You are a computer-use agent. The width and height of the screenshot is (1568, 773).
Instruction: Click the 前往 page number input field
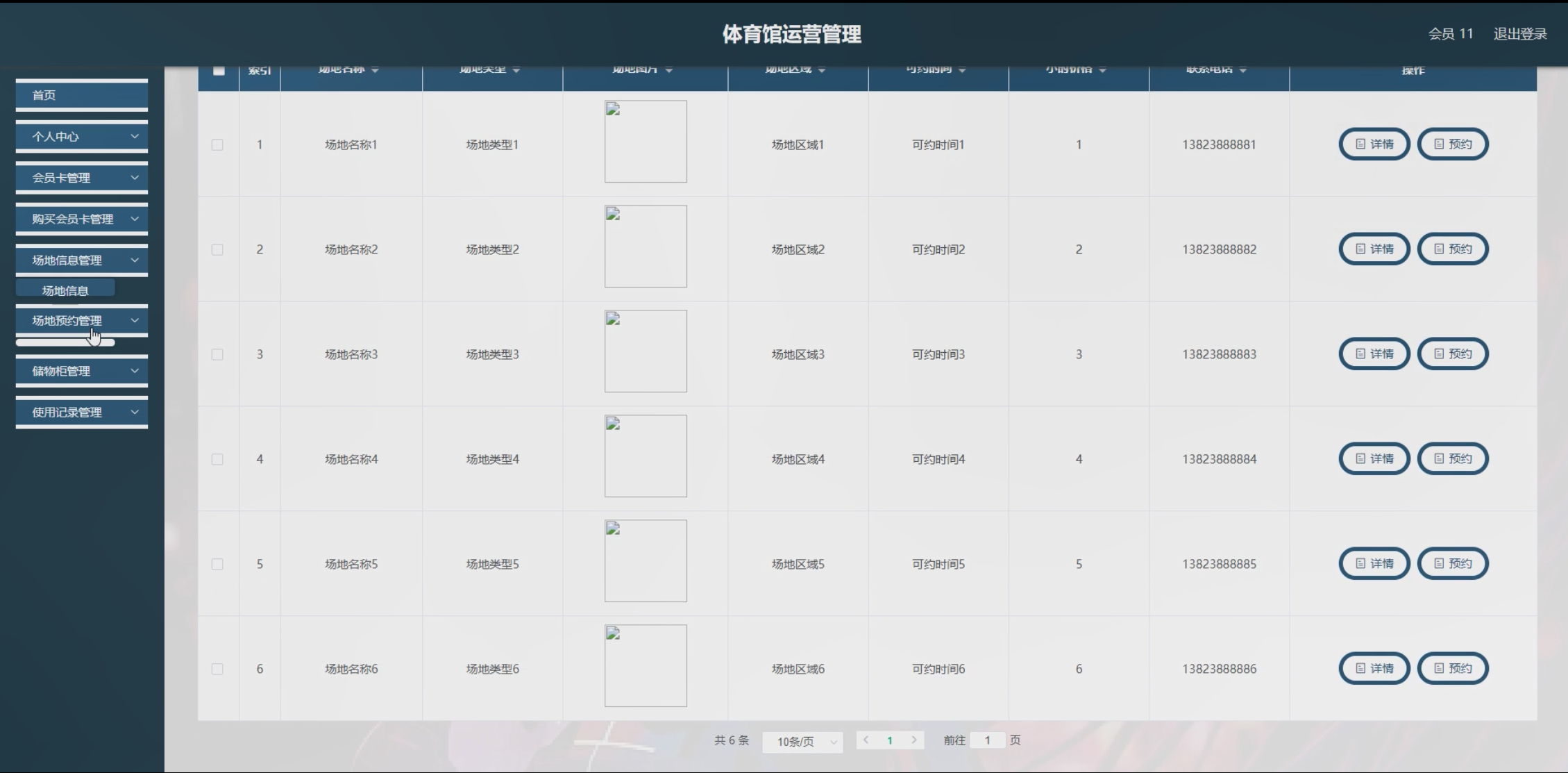coord(987,740)
